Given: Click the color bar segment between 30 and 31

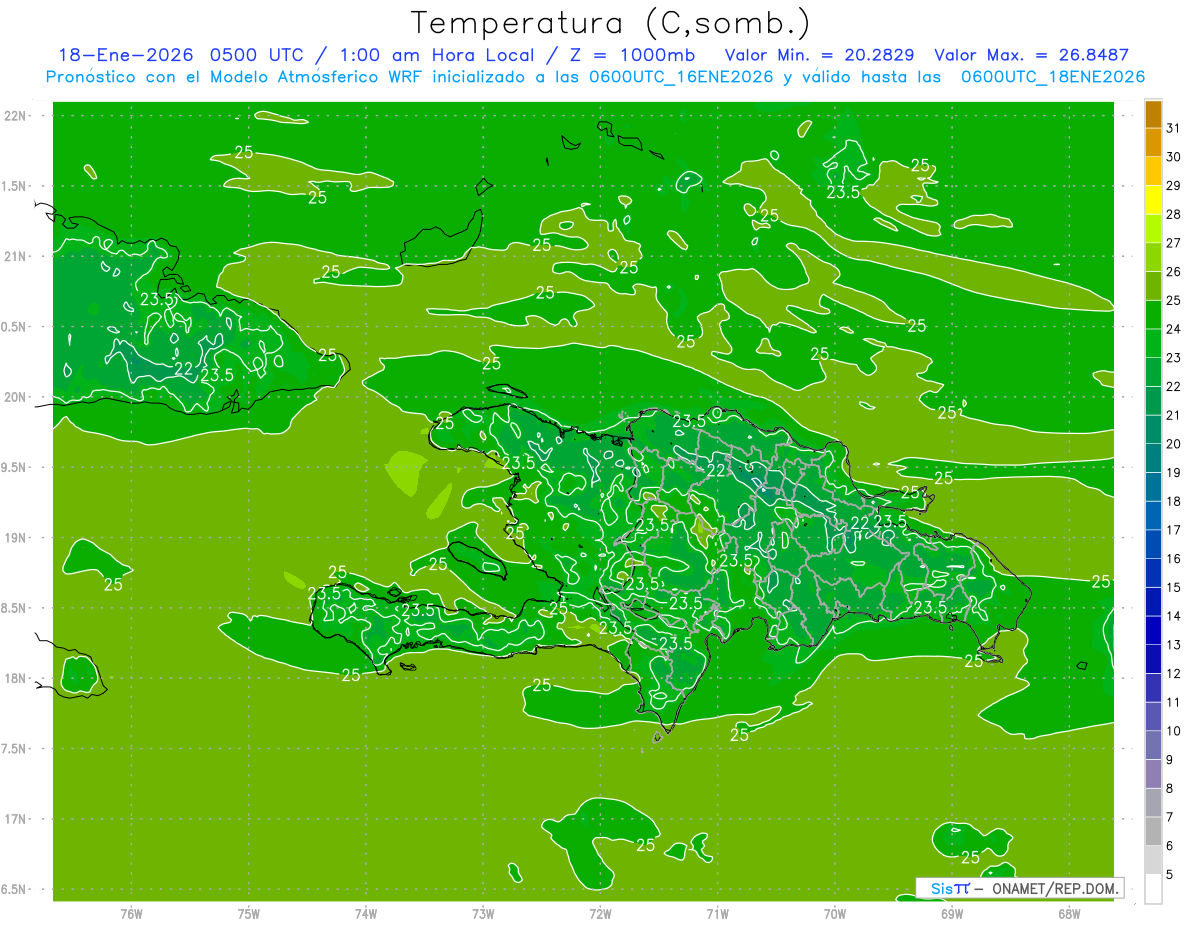Looking at the screenshot, I should (x=1153, y=142).
